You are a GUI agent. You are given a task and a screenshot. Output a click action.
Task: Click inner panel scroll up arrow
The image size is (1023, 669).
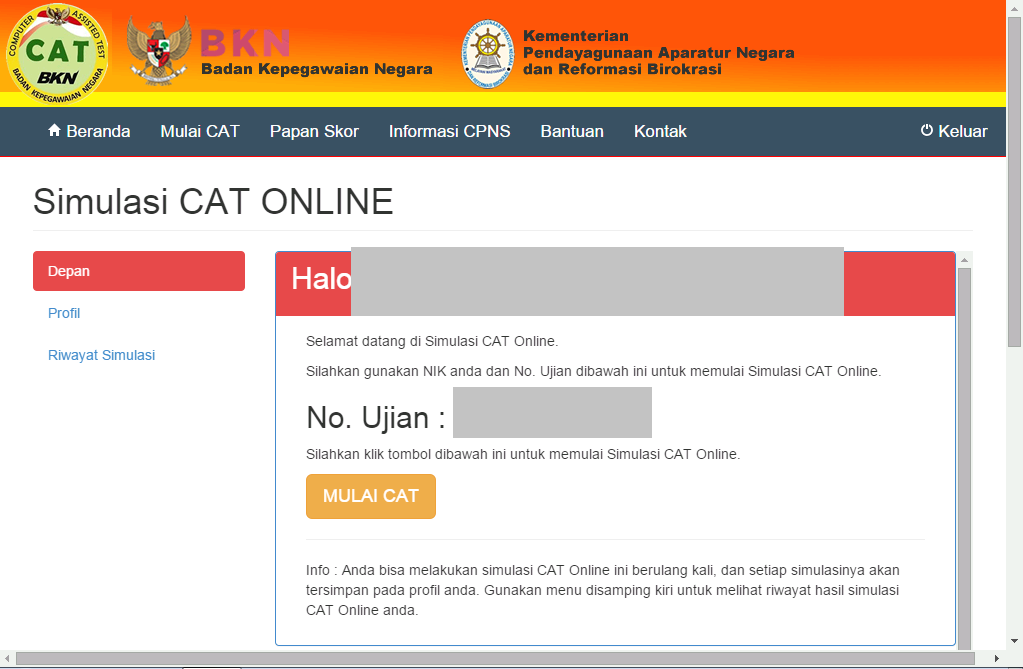[964, 260]
